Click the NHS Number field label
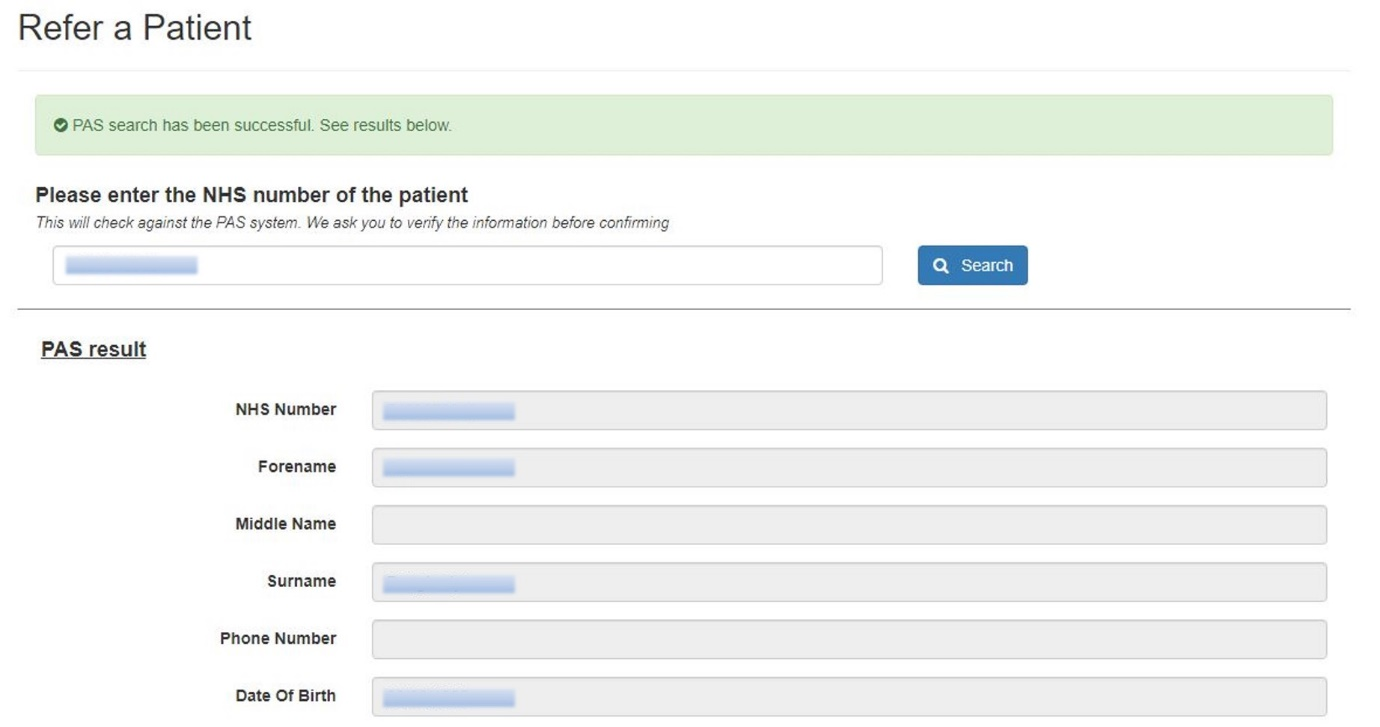Screen dimensions: 1380x727 pos(286,410)
